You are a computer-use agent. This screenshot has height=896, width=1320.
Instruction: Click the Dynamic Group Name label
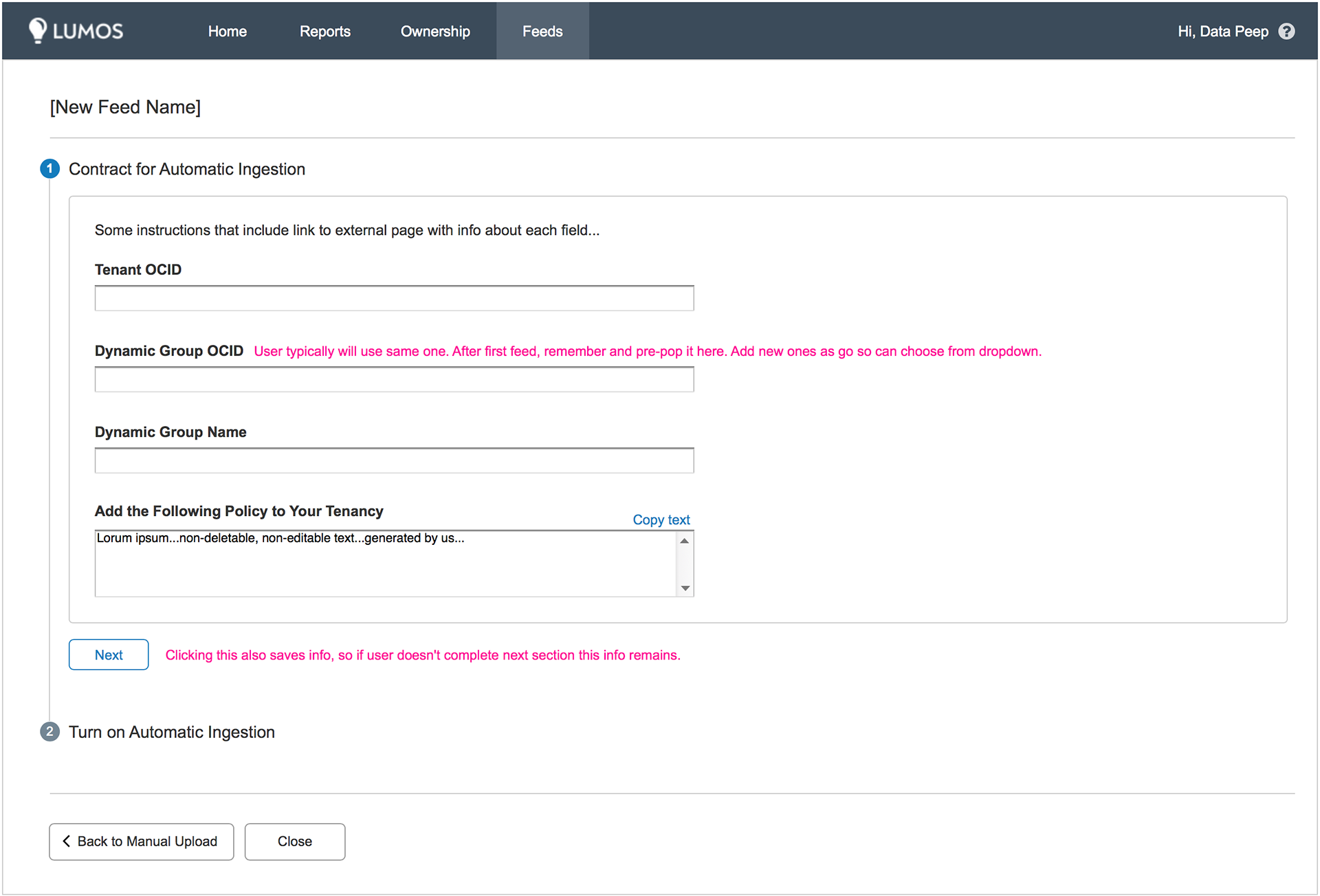click(170, 432)
